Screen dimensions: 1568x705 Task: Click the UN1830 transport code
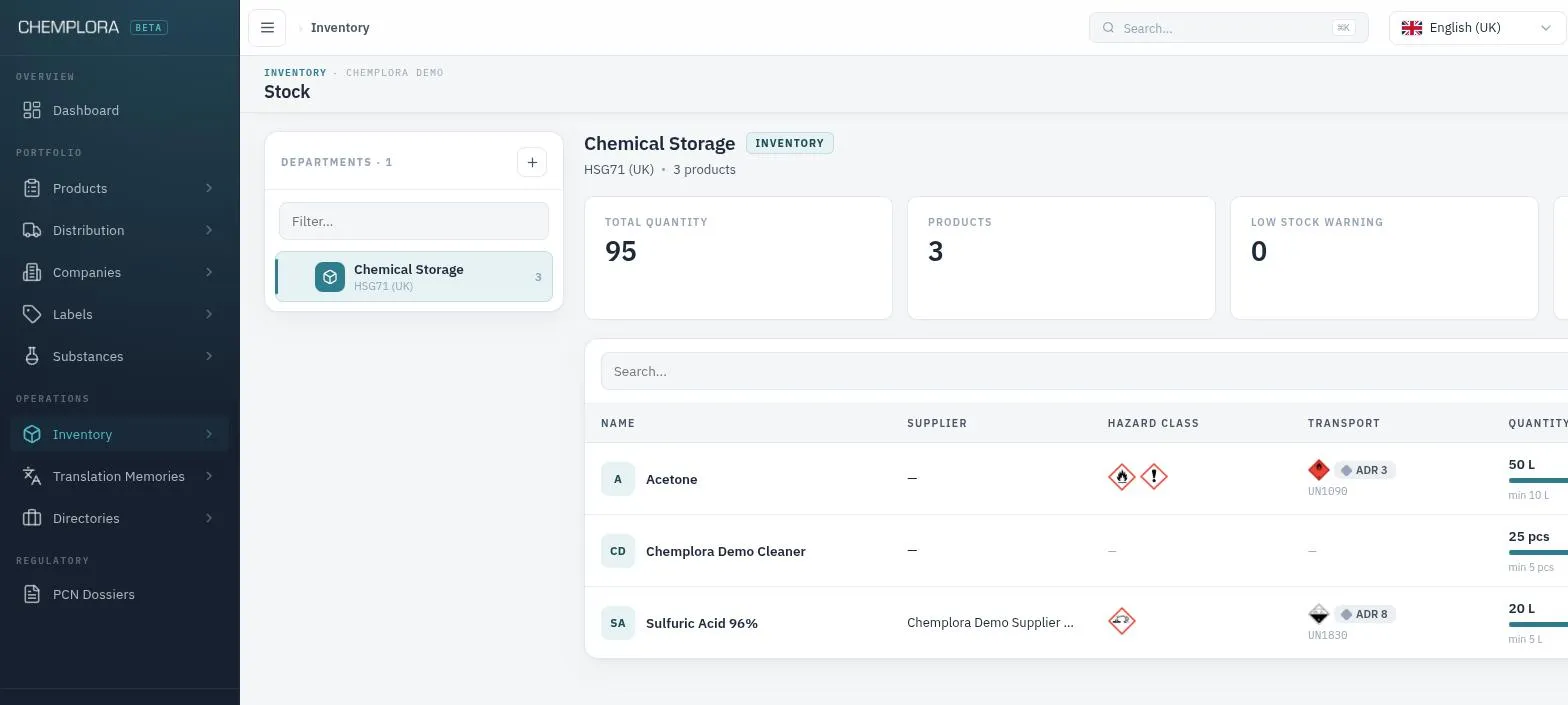pyautogui.click(x=1328, y=635)
